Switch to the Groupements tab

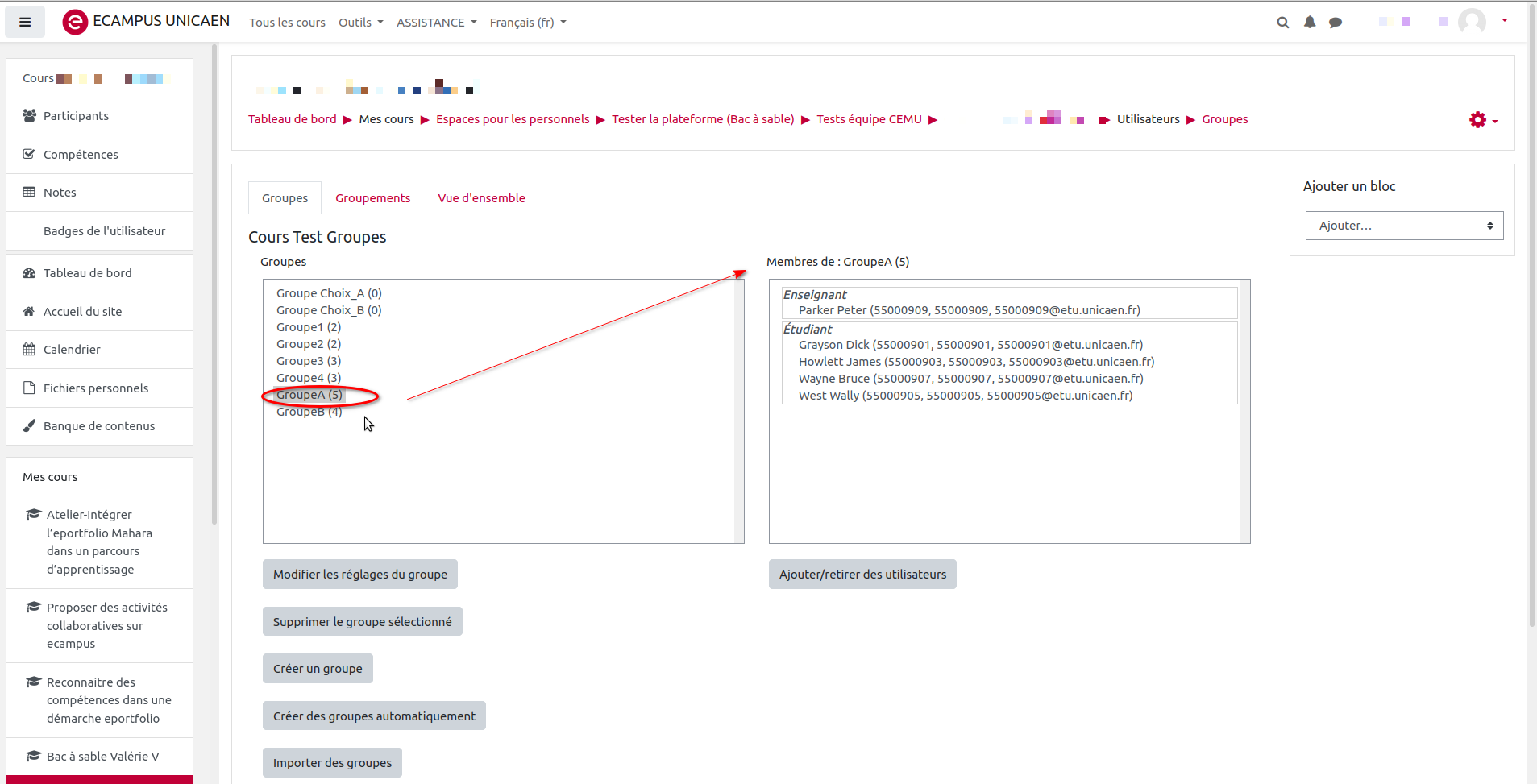click(x=372, y=198)
